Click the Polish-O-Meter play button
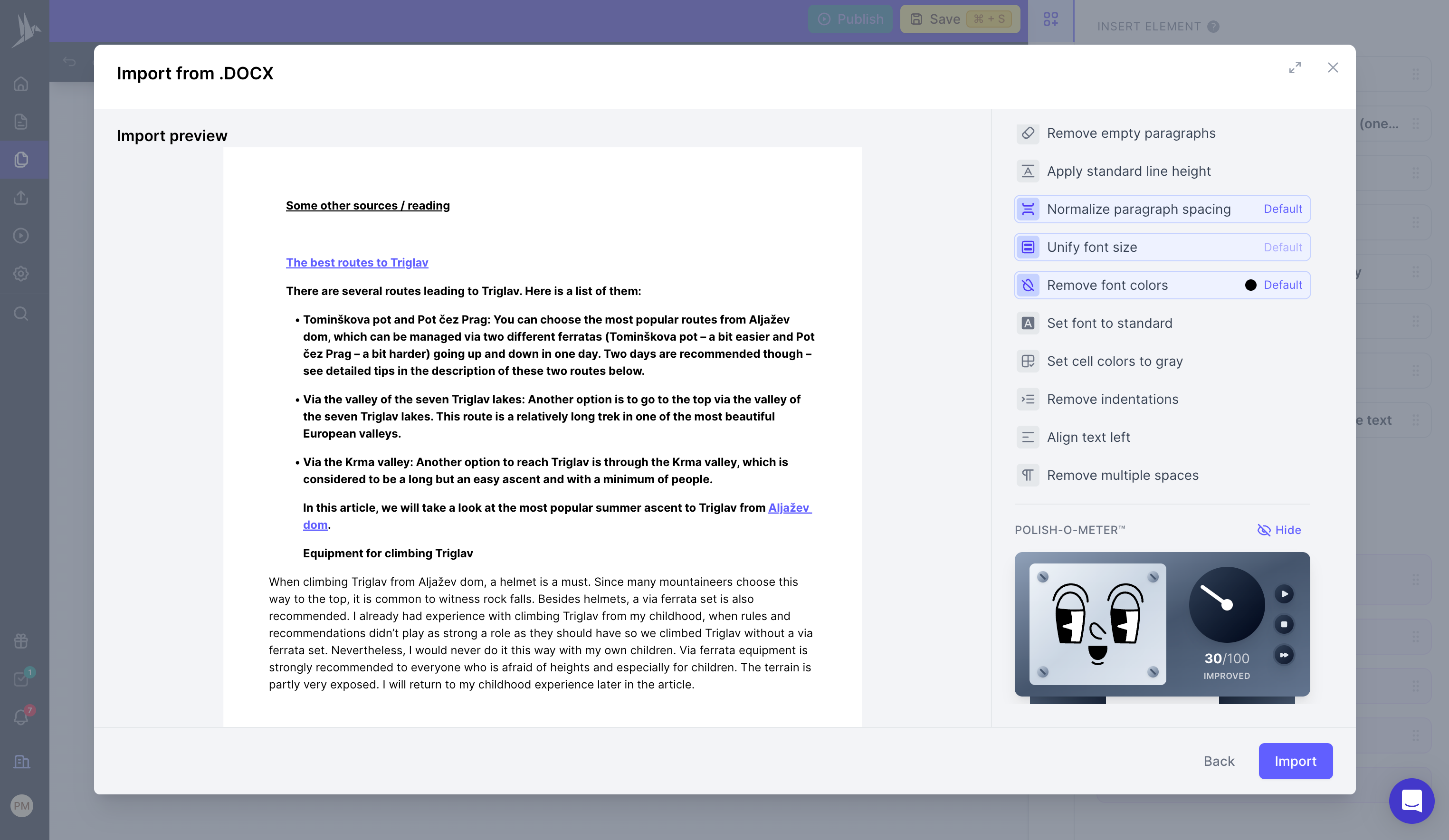Image resolution: width=1449 pixels, height=840 pixels. 1284,594
